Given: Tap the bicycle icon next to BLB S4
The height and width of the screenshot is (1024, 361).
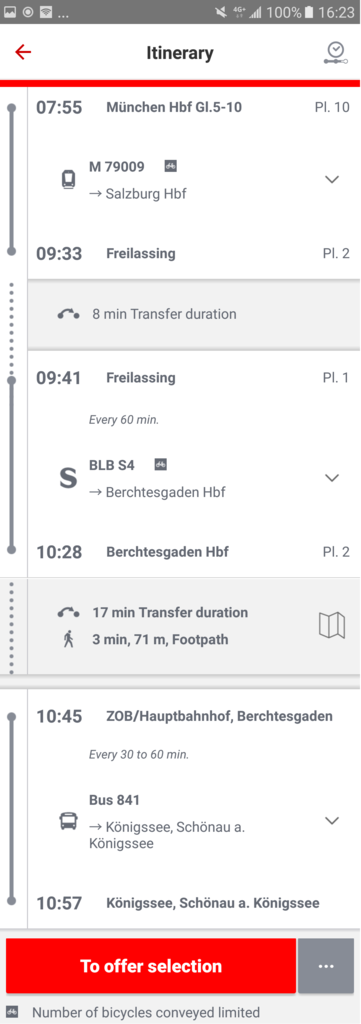Looking at the screenshot, I should click(161, 464).
